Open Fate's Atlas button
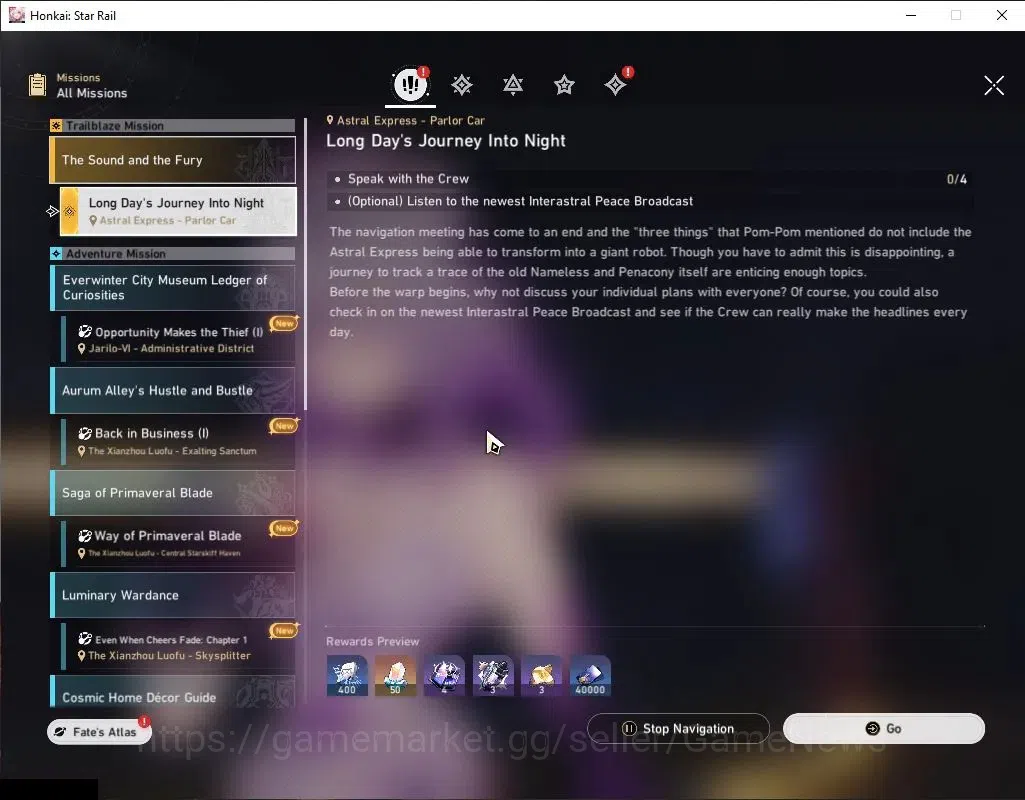The image size is (1025, 800). (99, 732)
